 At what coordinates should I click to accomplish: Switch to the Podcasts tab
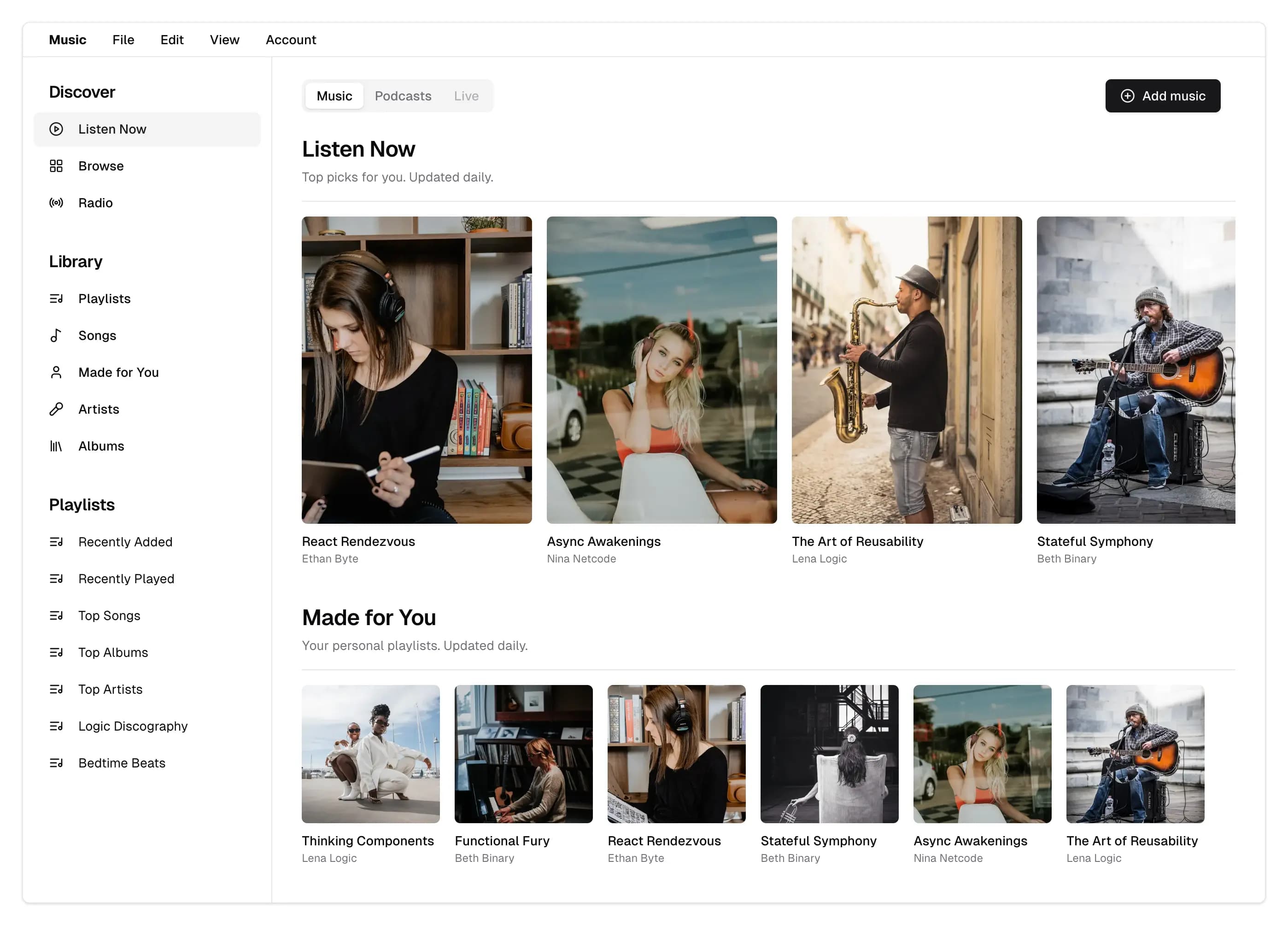point(403,96)
